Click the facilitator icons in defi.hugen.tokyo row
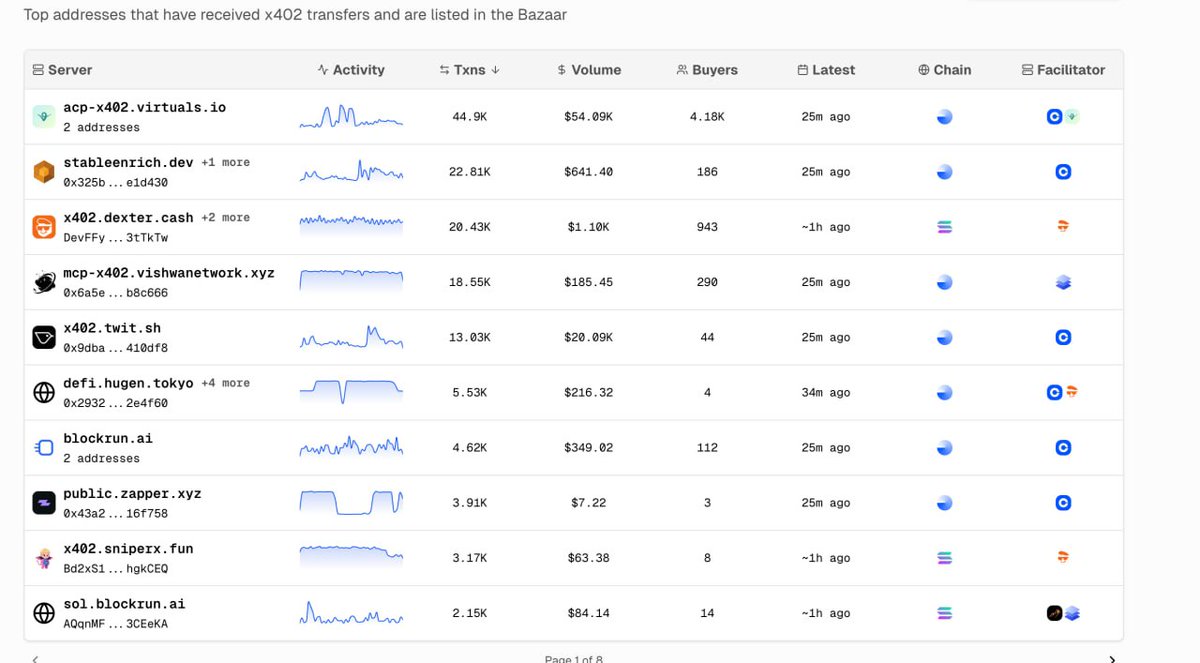 click(x=1062, y=392)
